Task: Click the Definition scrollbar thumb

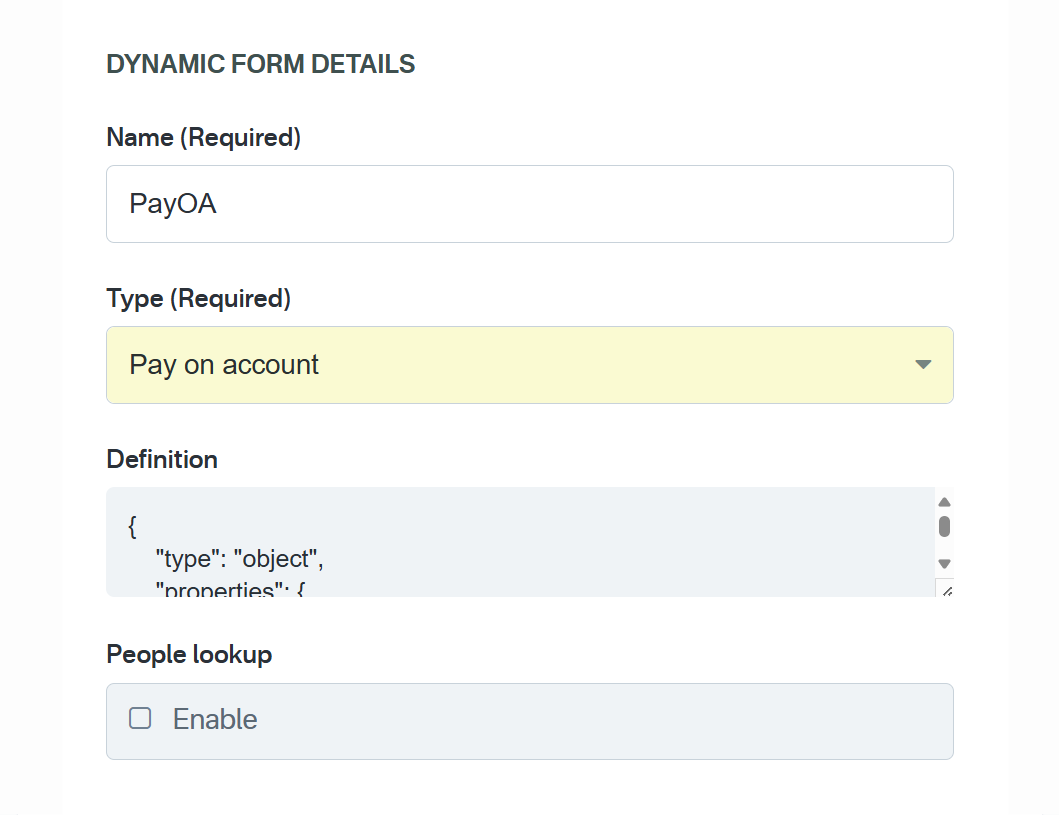Action: coord(944,527)
